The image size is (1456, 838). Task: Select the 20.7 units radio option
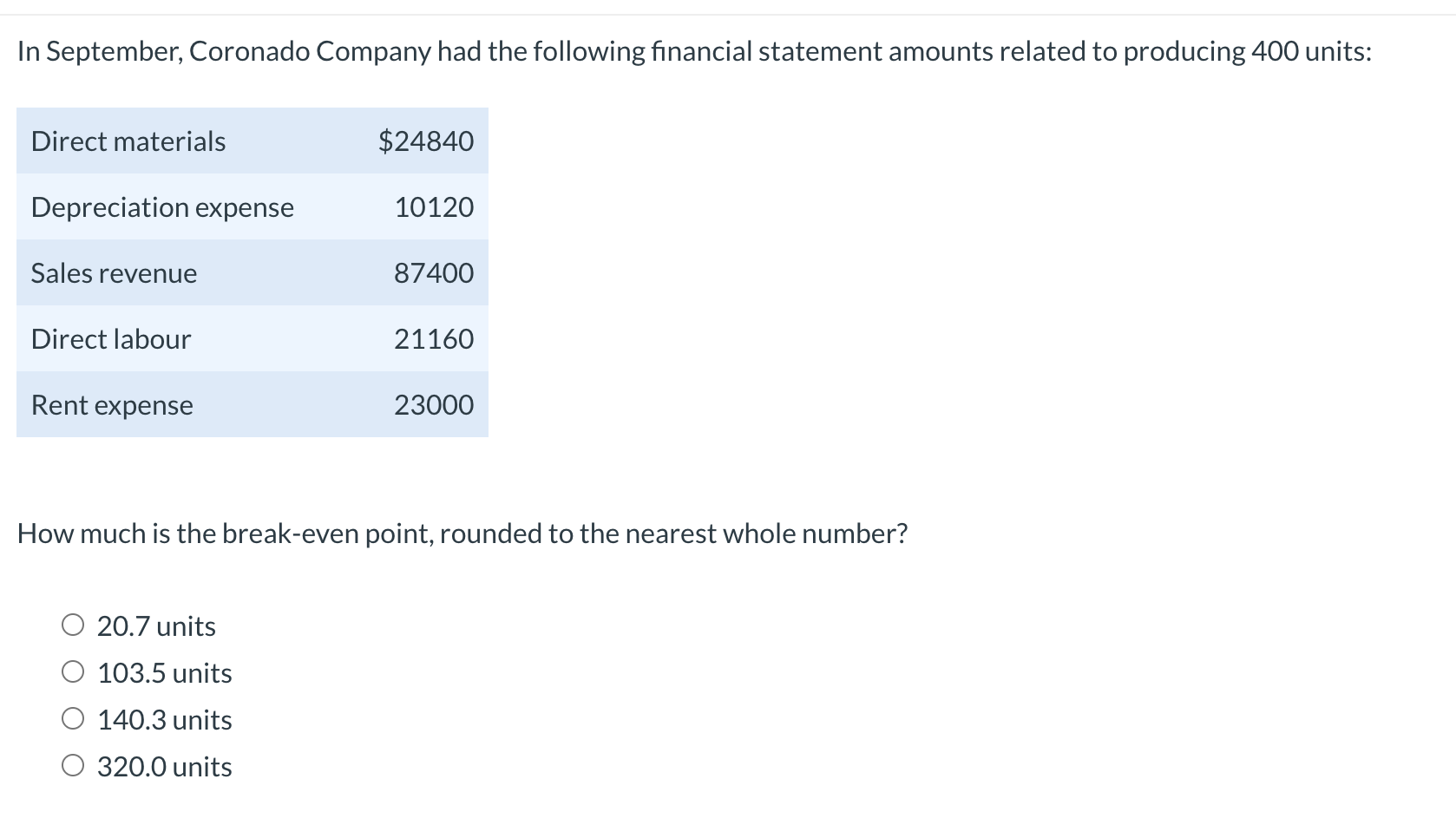(73, 625)
